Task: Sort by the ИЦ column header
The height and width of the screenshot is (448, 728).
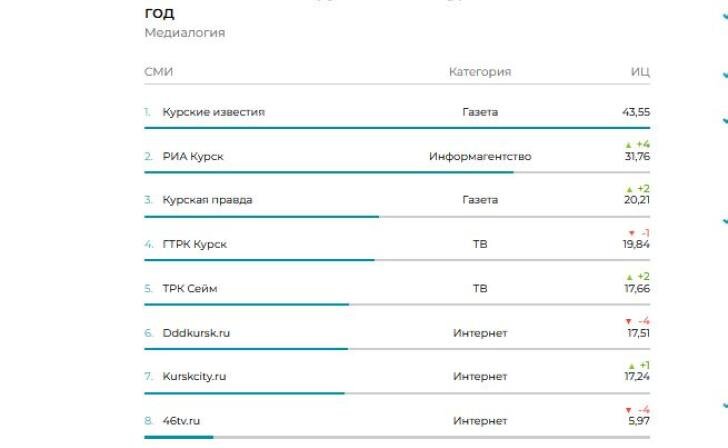Action: pos(640,72)
